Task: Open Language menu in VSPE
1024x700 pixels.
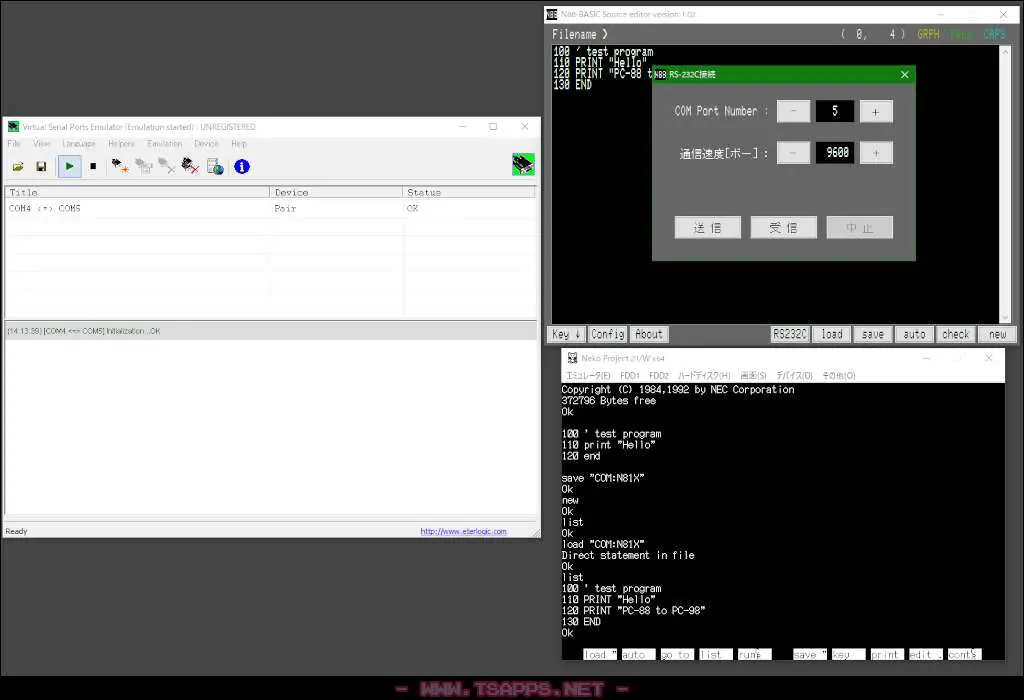Action: click(78, 144)
